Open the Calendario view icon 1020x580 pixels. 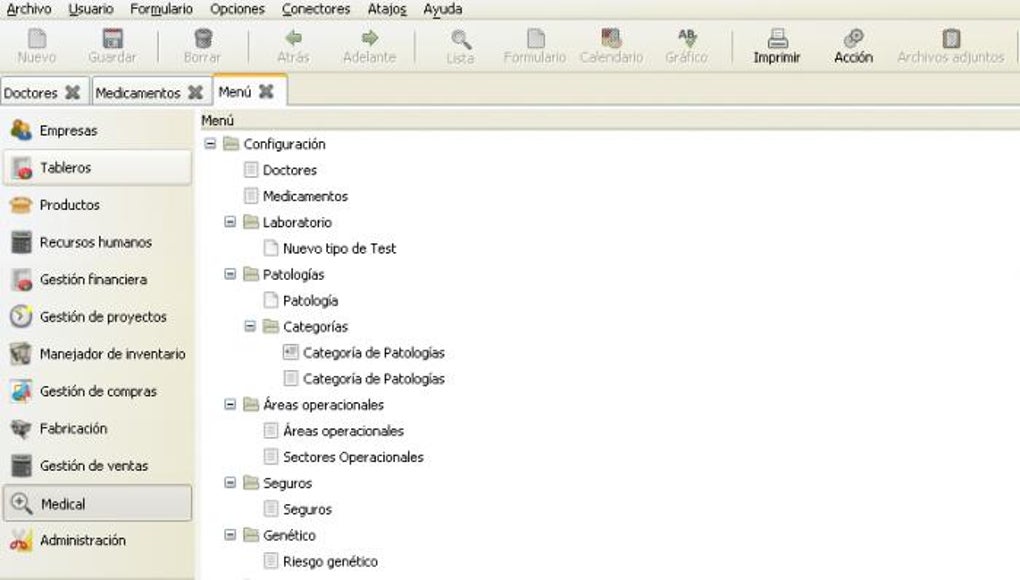pyautogui.click(x=611, y=38)
